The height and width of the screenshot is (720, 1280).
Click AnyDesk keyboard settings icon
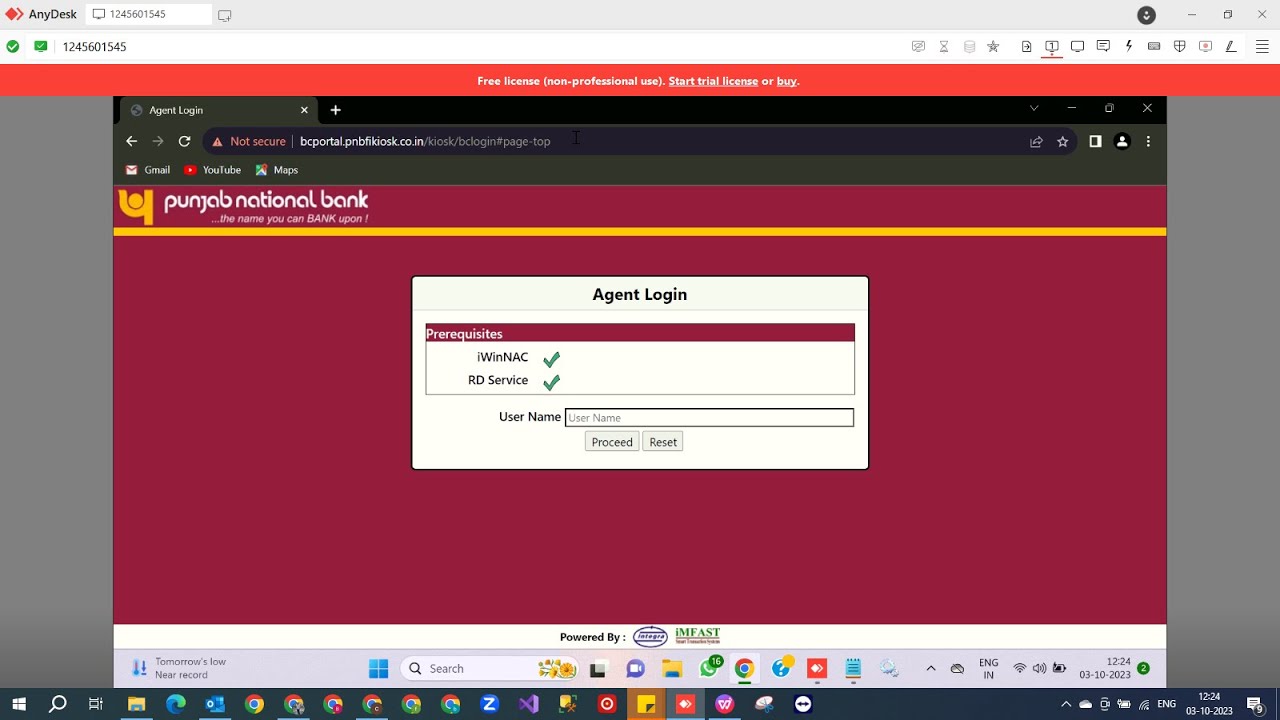coord(1154,47)
